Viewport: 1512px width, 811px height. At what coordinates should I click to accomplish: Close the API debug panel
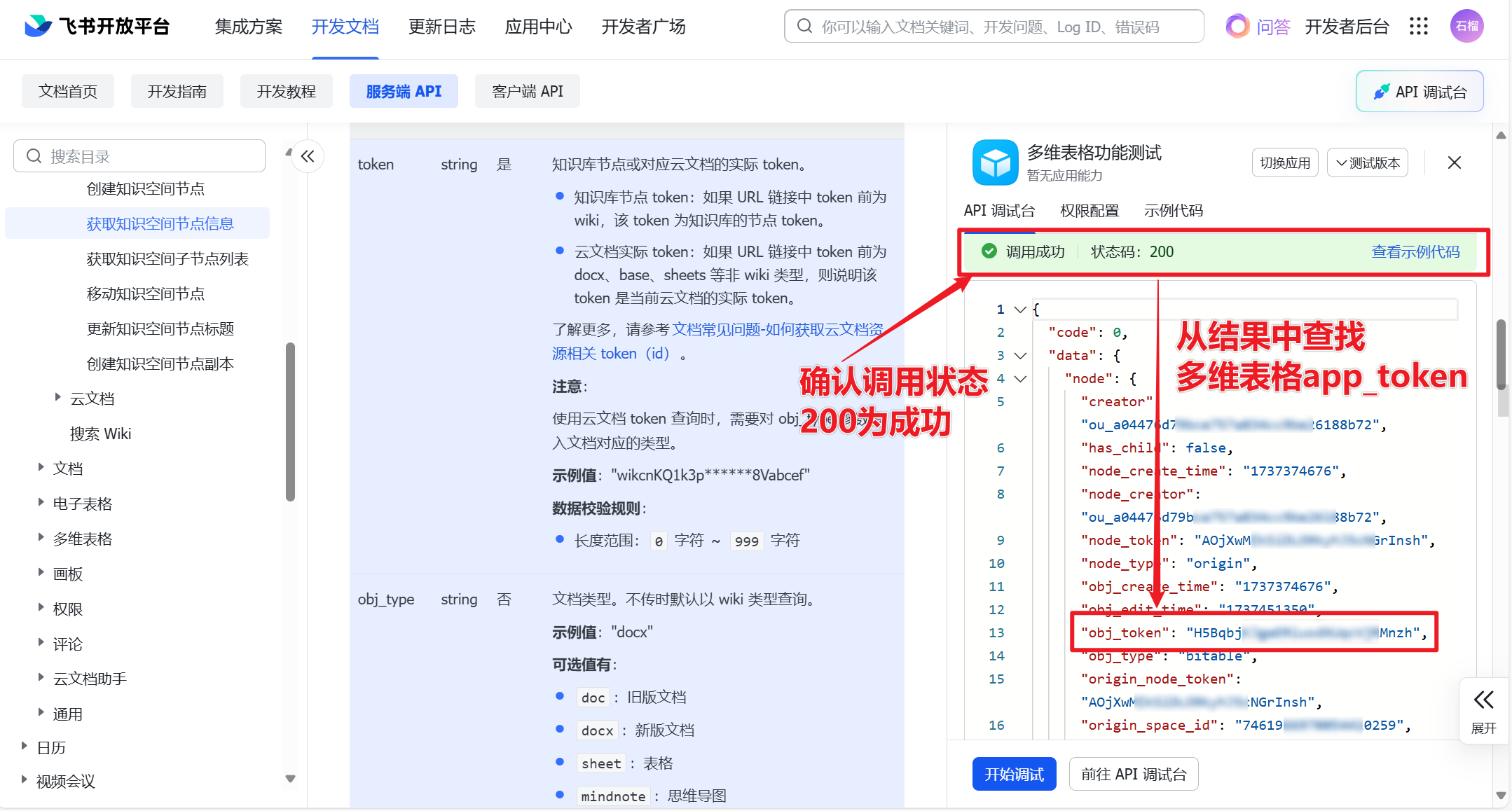[x=1455, y=162]
